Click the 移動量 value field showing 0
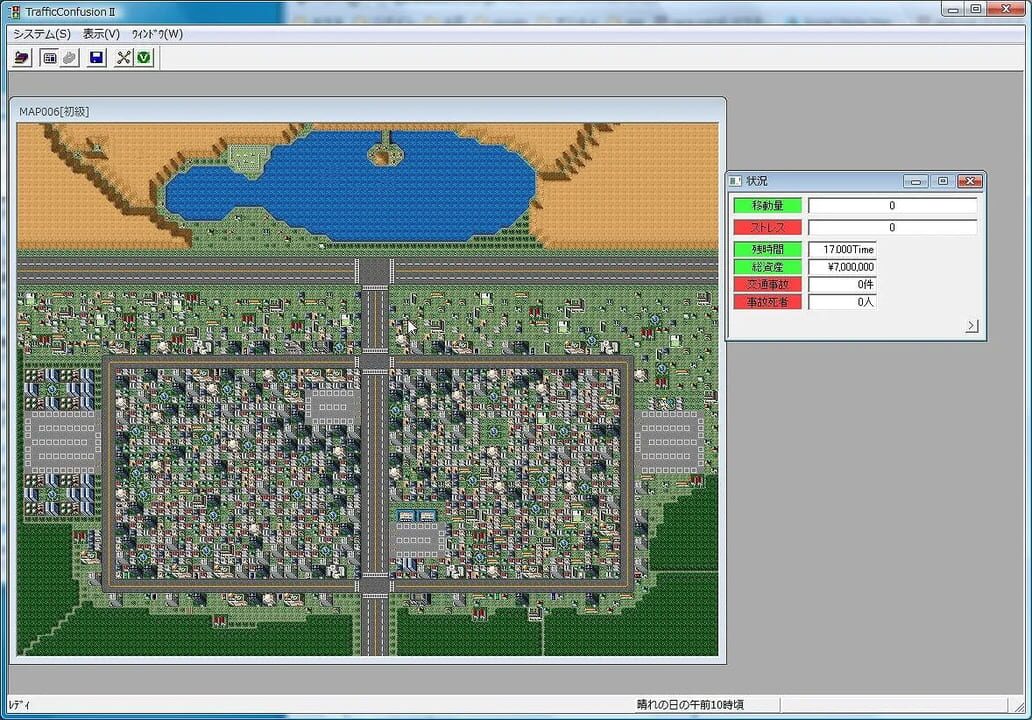This screenshot has height=720, width=1032. [x=890, y=205]
